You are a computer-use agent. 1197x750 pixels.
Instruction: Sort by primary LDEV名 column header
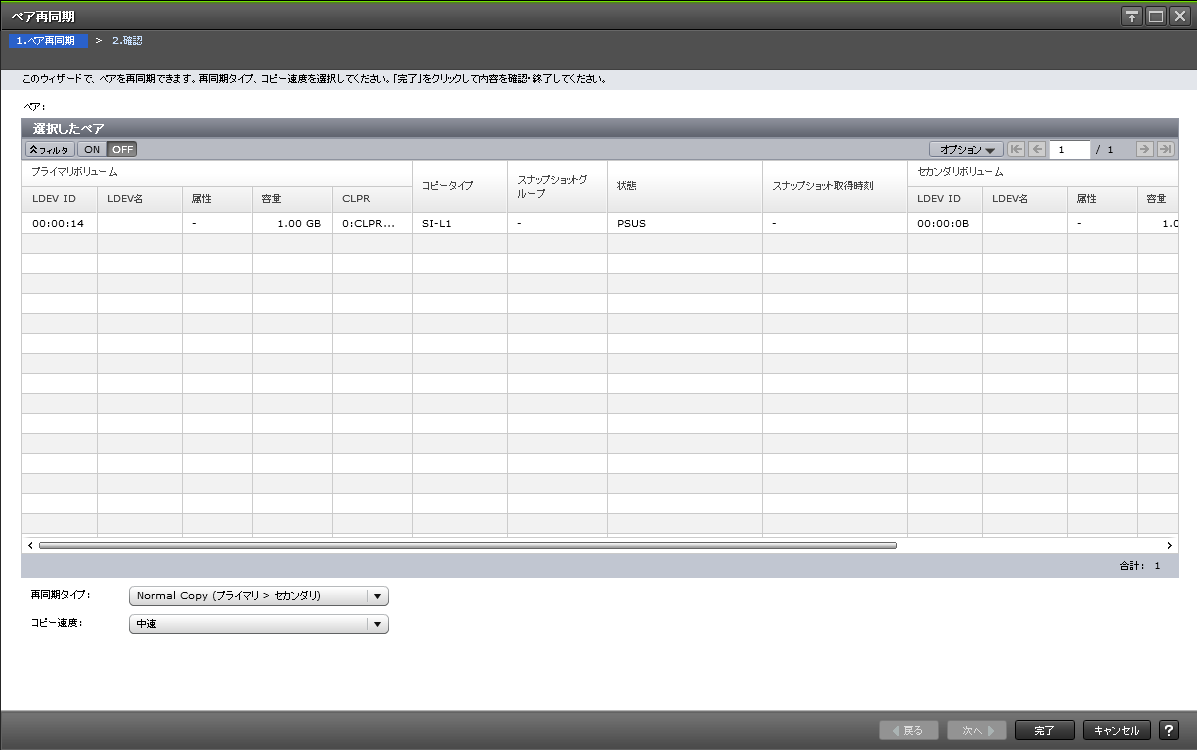(x=140, y=199)
